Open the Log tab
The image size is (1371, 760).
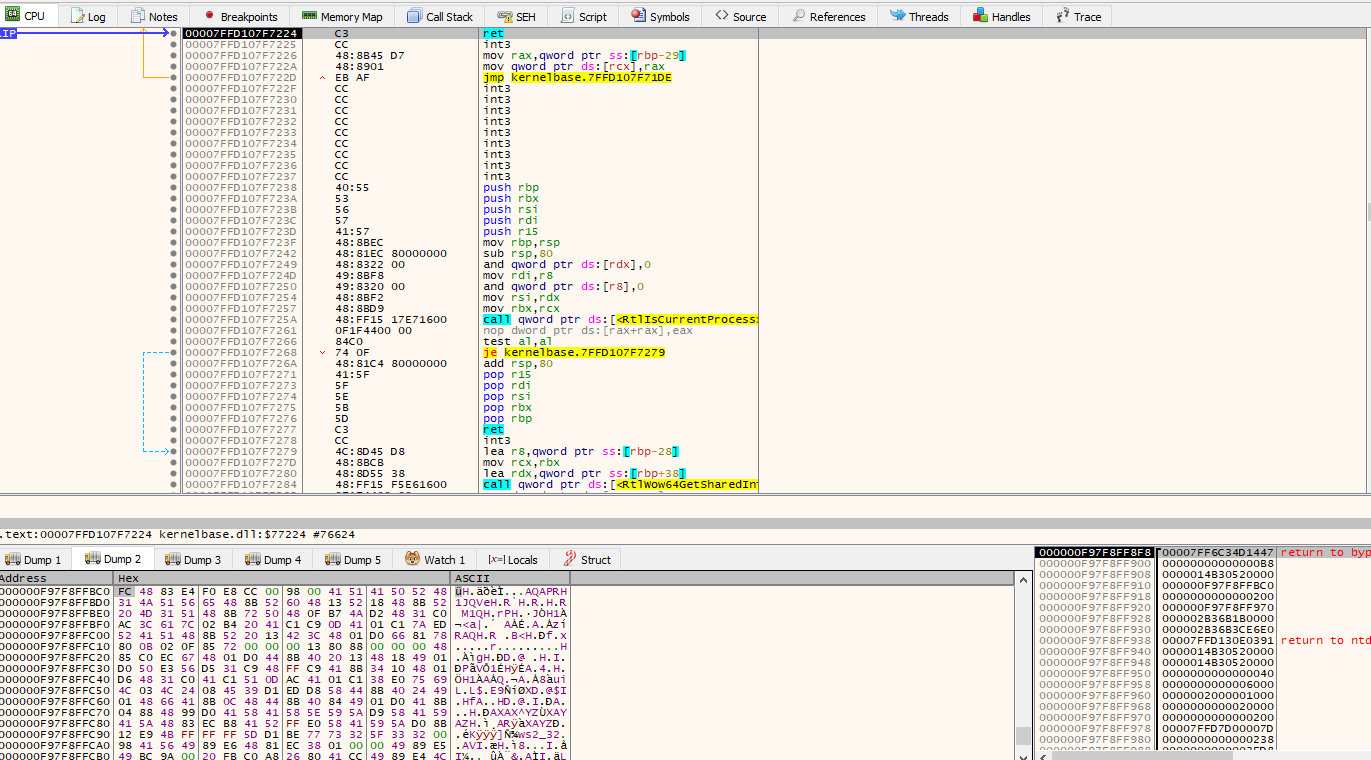(x=88, y=16)
